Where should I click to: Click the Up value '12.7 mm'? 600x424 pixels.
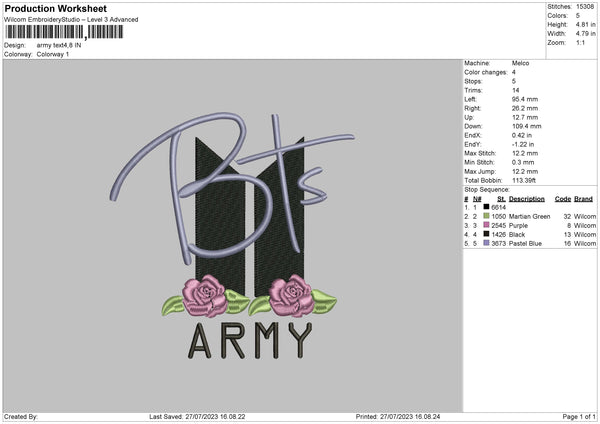click(x=525, y=117)
